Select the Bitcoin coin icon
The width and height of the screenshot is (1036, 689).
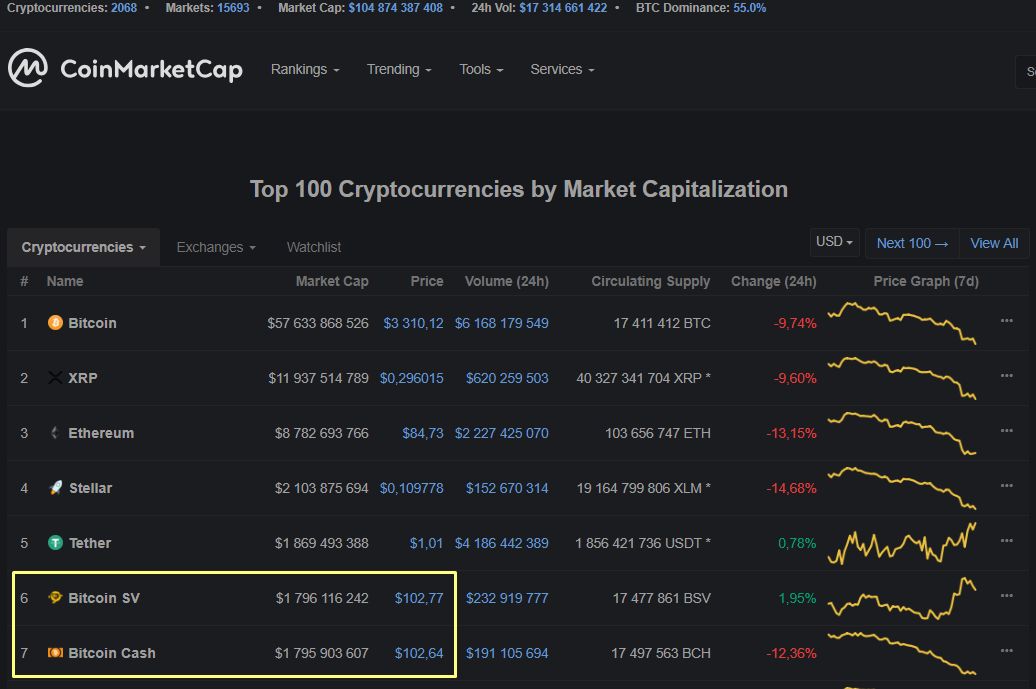click(54, 323)
